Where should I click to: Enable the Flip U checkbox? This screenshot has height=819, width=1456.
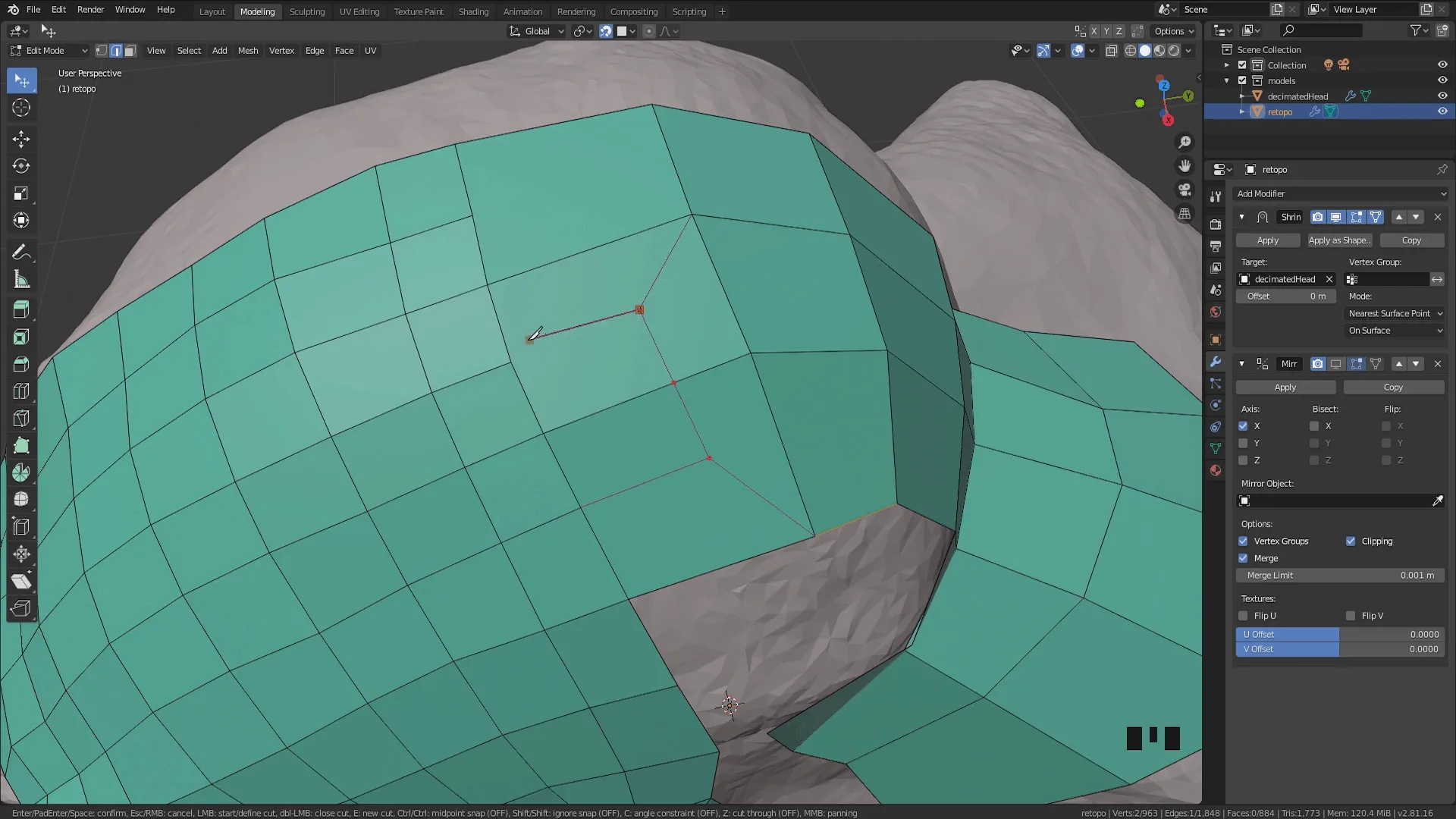pyautogui.click(x=1243, y=616)
